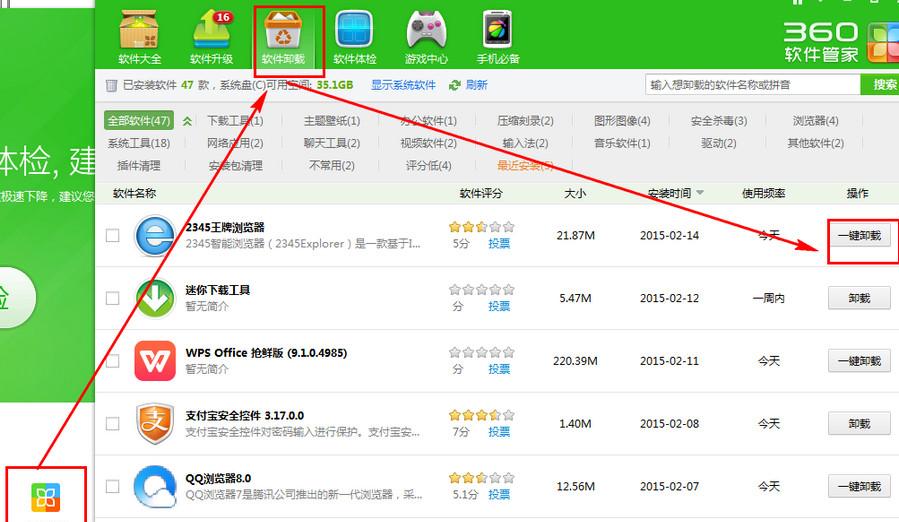
Task: Click star rating of QQ浏览器8.0
Action: coord(482,478)
